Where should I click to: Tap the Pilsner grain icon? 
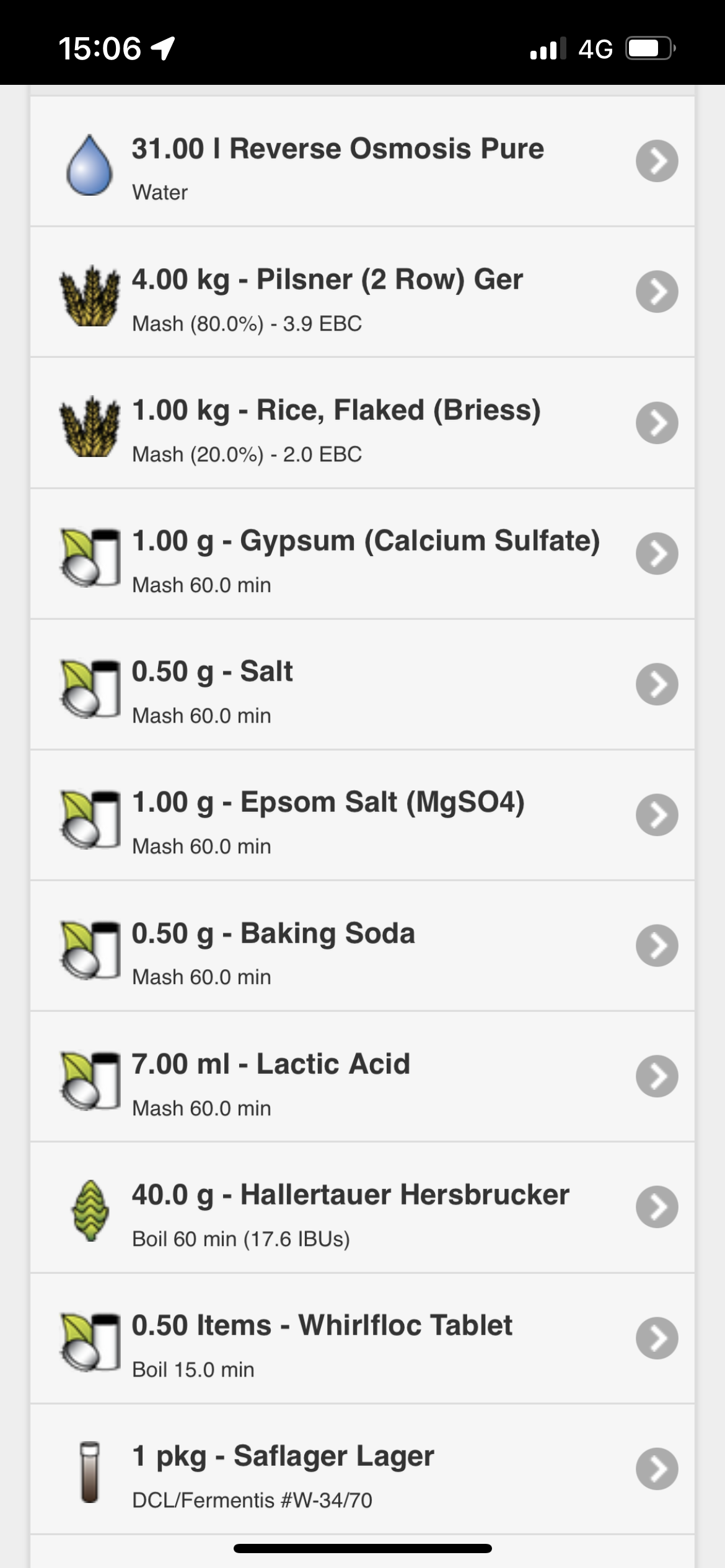[90, 295]
